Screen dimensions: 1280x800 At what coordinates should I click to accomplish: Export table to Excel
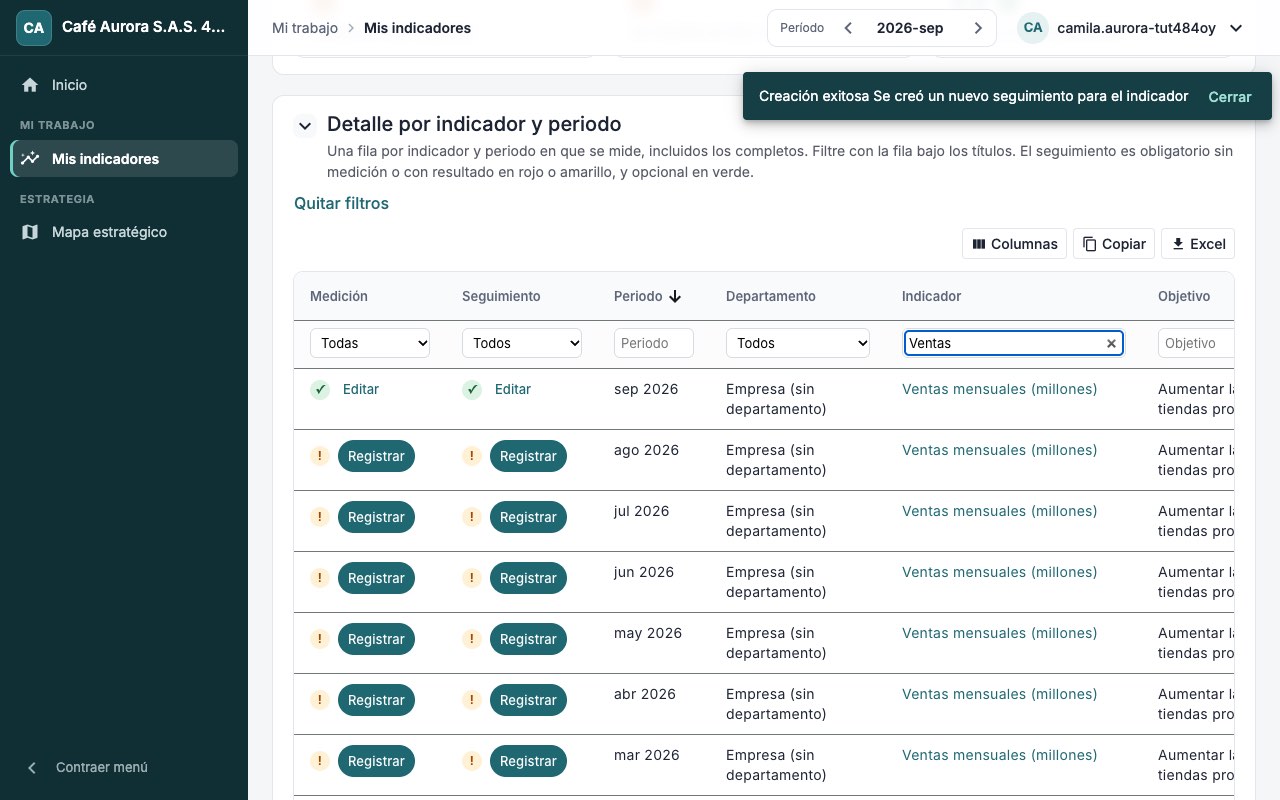(x=1198, y=244)
